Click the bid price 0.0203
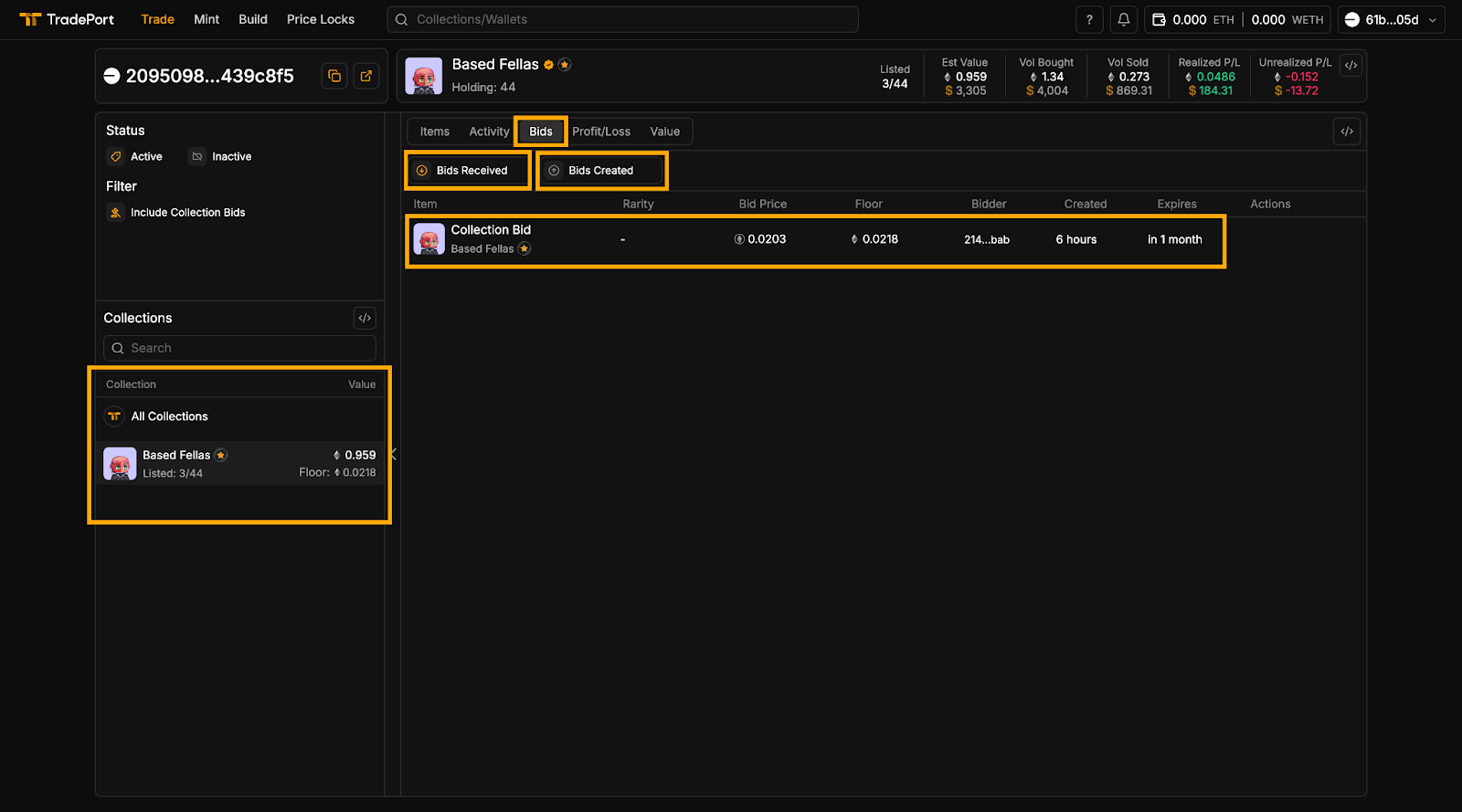Screen dimensions: 1462x812 point(760,239)
